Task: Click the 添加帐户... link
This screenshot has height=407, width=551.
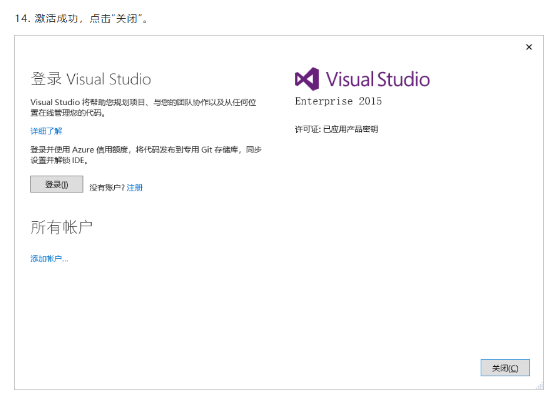Action: (49, 259)
